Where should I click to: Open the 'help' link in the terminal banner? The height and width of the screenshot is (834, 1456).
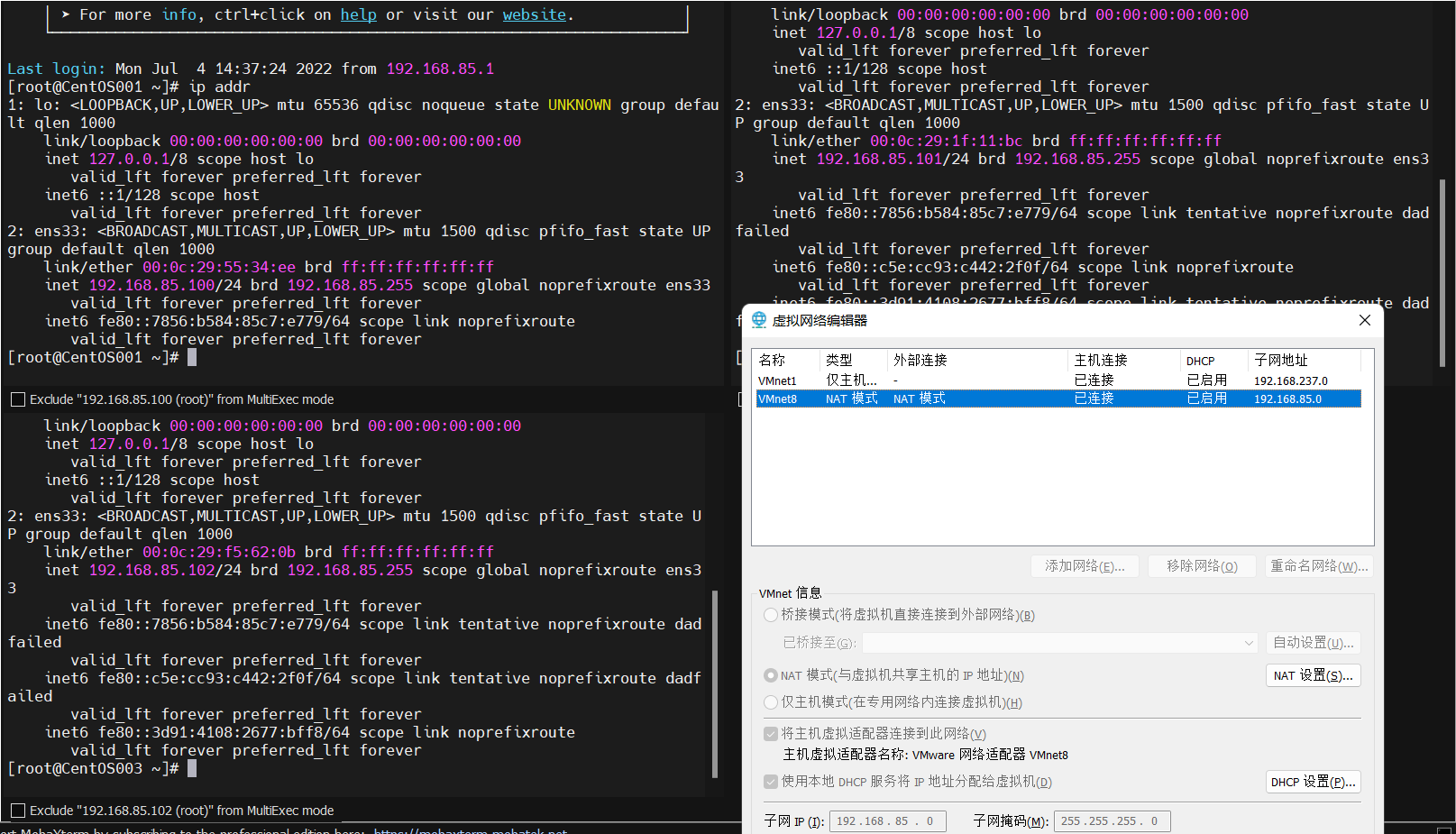tap(359, 14)
